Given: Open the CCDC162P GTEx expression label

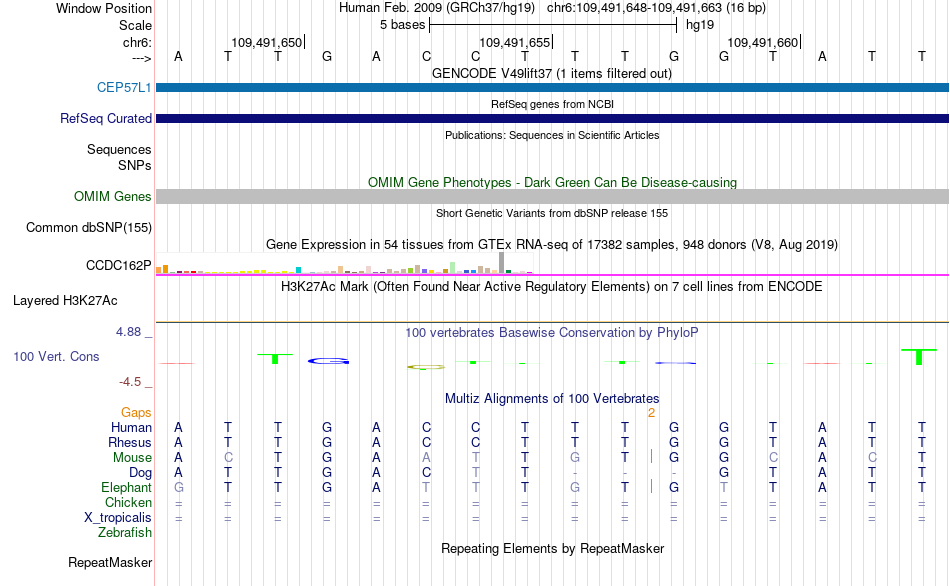Looking at the screenshot, I should 118,265.
